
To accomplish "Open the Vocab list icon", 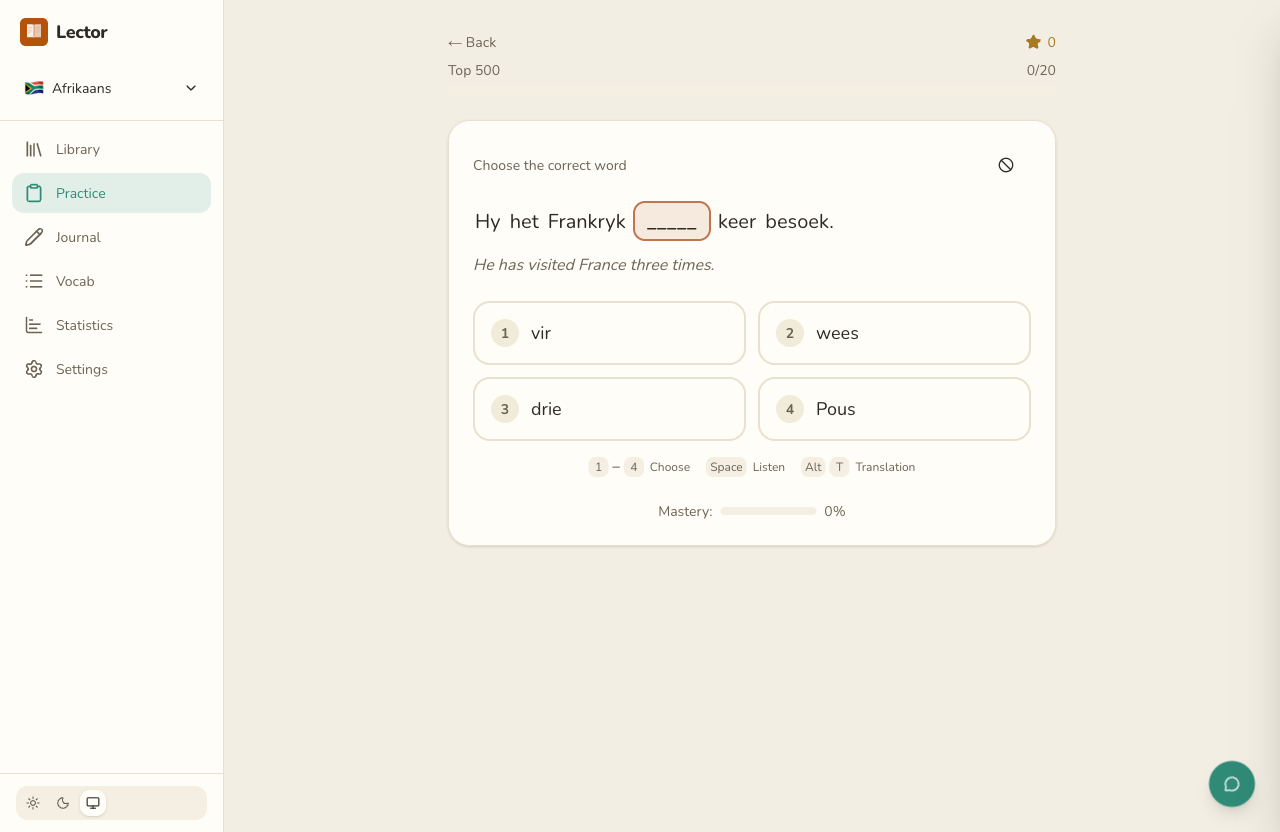I will point(34,281).
